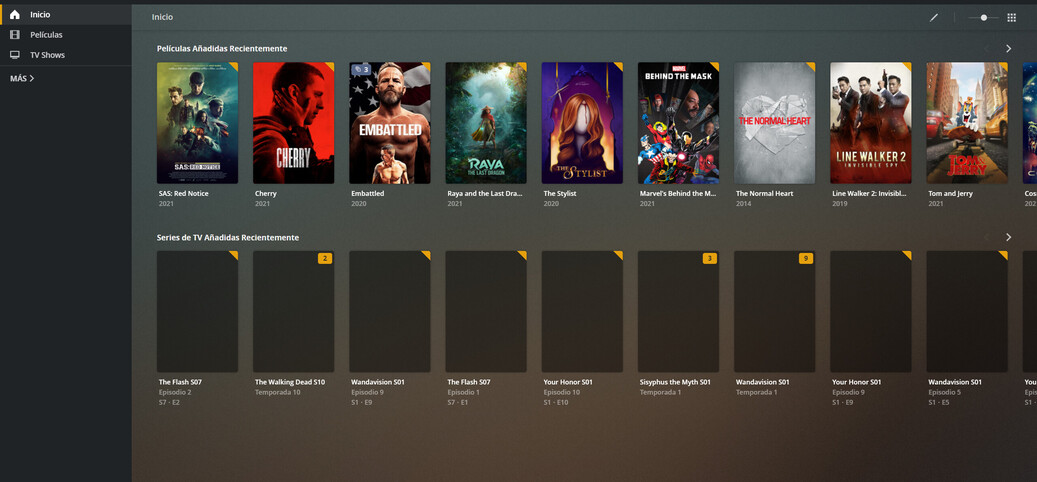
Task: Click the S7 · E2 episode label
Action: pos(169,402)
